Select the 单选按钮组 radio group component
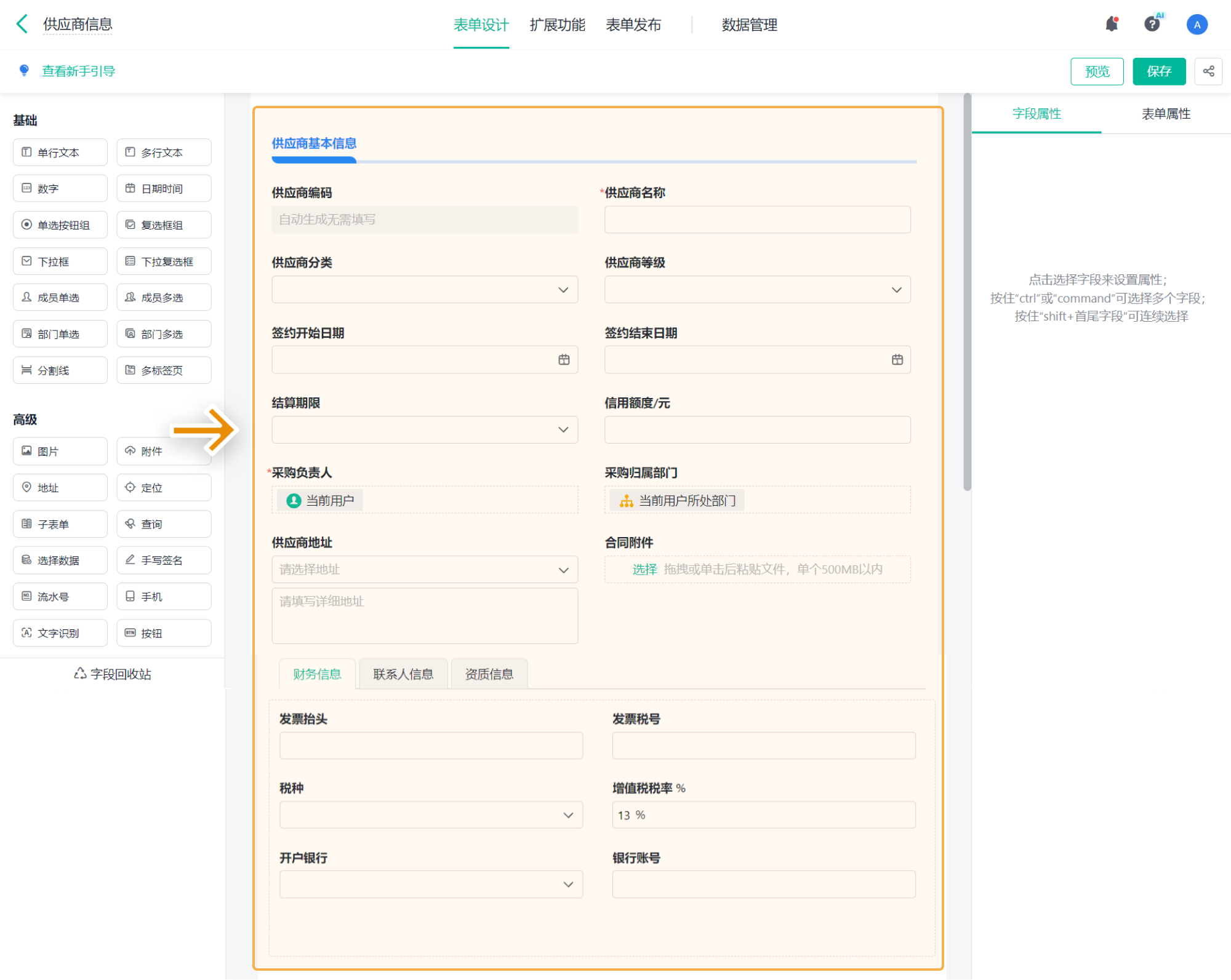1231x980 pixels. 60,225
